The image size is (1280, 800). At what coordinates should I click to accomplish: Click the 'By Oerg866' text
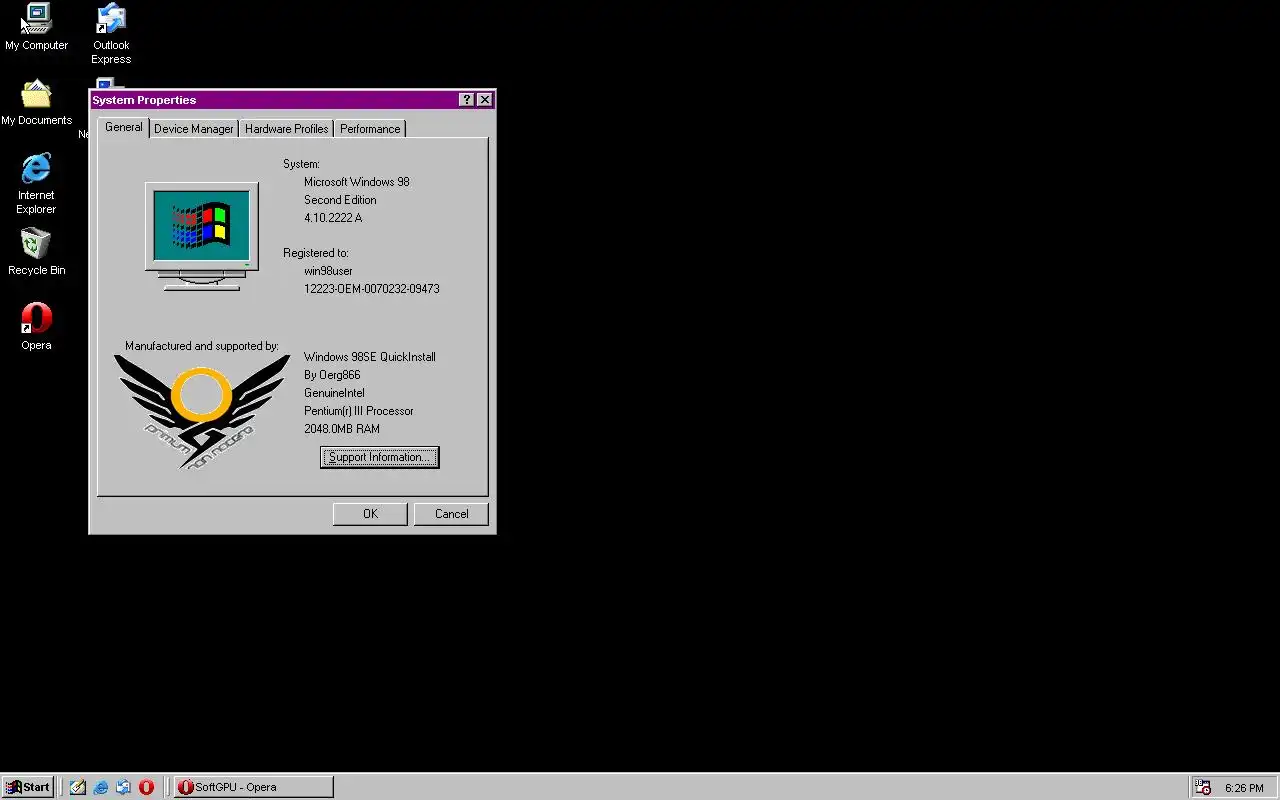point(332,375)
